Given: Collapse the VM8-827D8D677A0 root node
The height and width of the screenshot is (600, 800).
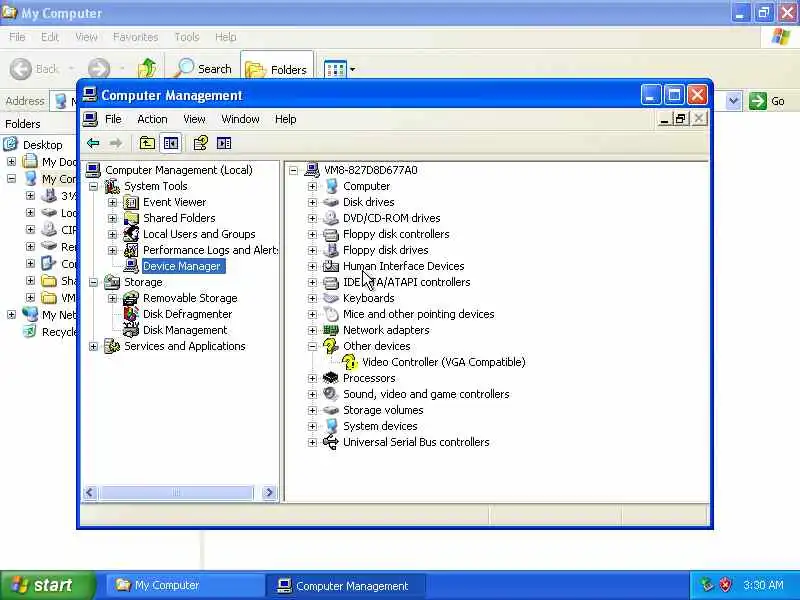Looking at the screenshot, I should coord(293,170).
